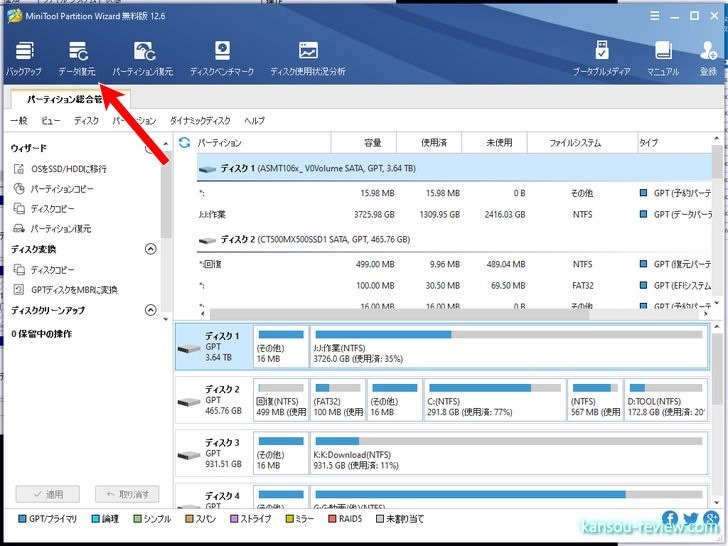
Task: Select ディスク 1 row in partition list
Action: 454,168
